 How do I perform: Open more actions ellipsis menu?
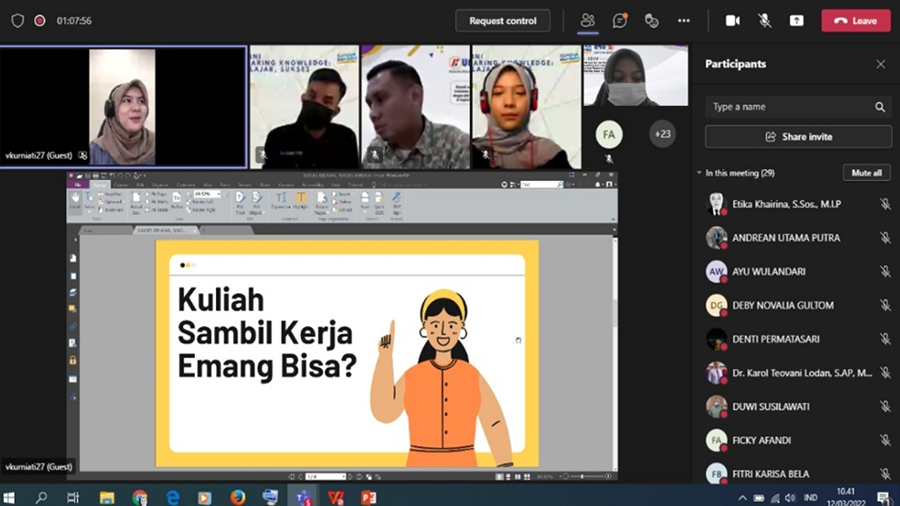(x=684, y=20)
